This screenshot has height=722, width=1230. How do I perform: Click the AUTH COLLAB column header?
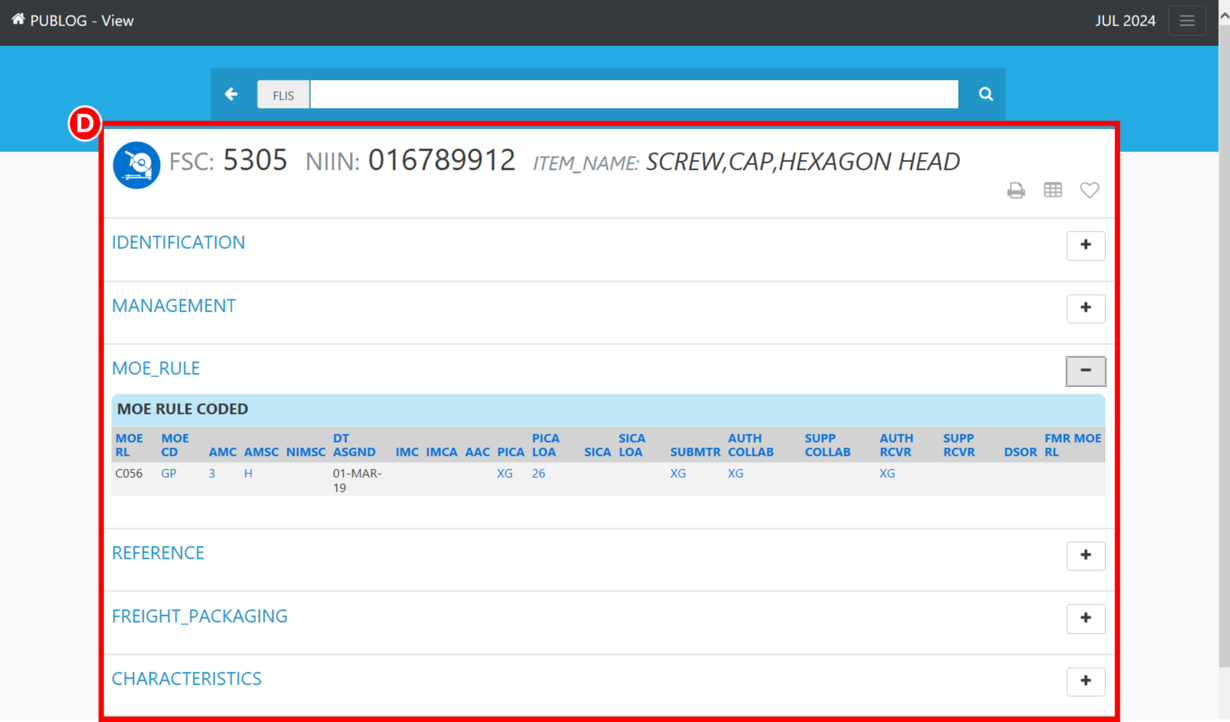pos(751,445)
